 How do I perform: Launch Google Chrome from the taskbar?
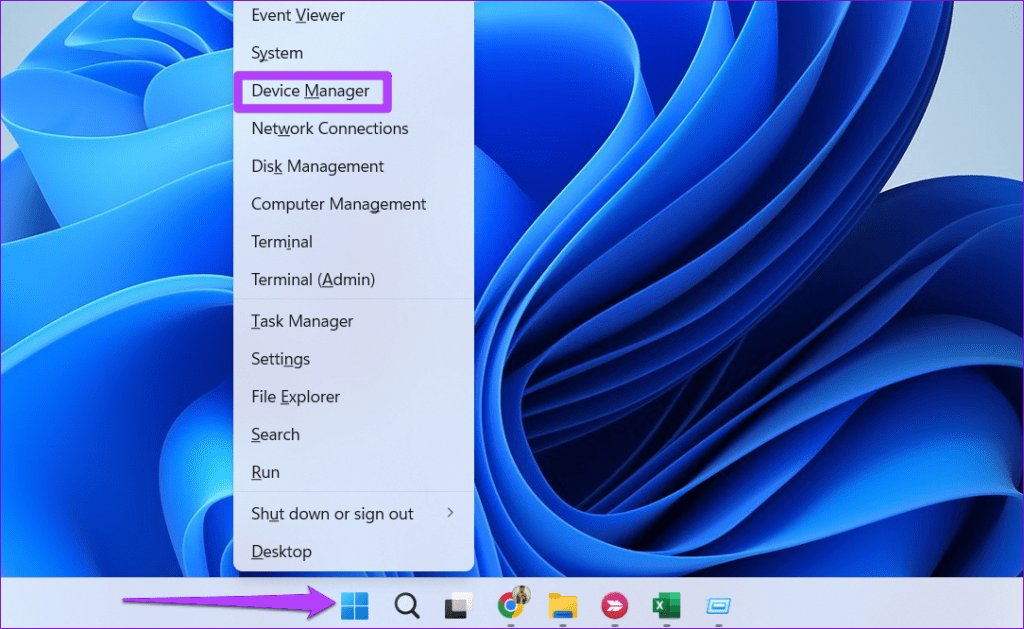pos(510,605)
